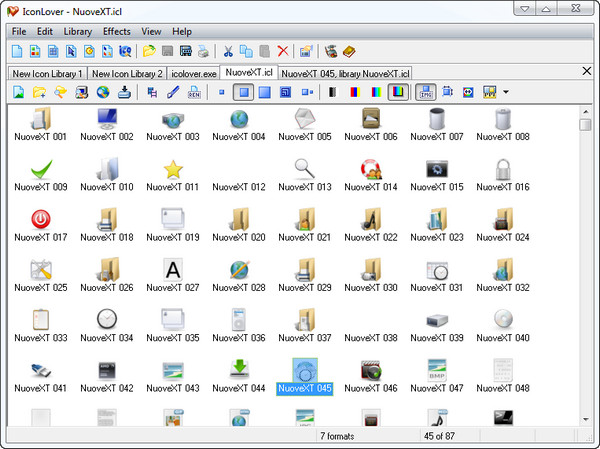Image resolution: width=600 pixels, height=449 pixels.
Task: Open the Library menu
Action: tap(78, 31)
